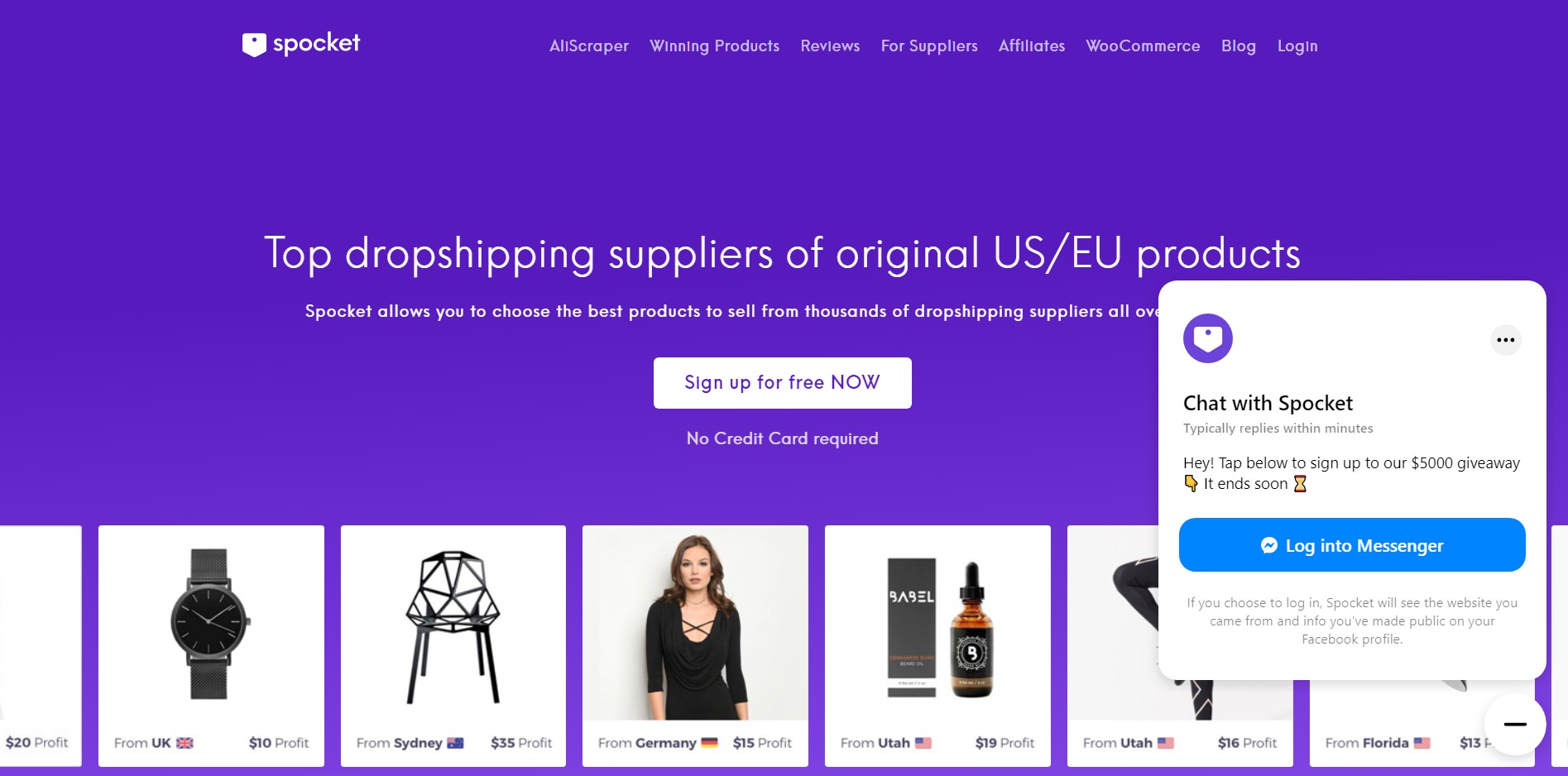Open the WooCommerce nav link
1568x776 pixels.
[x=1143, y=46]
